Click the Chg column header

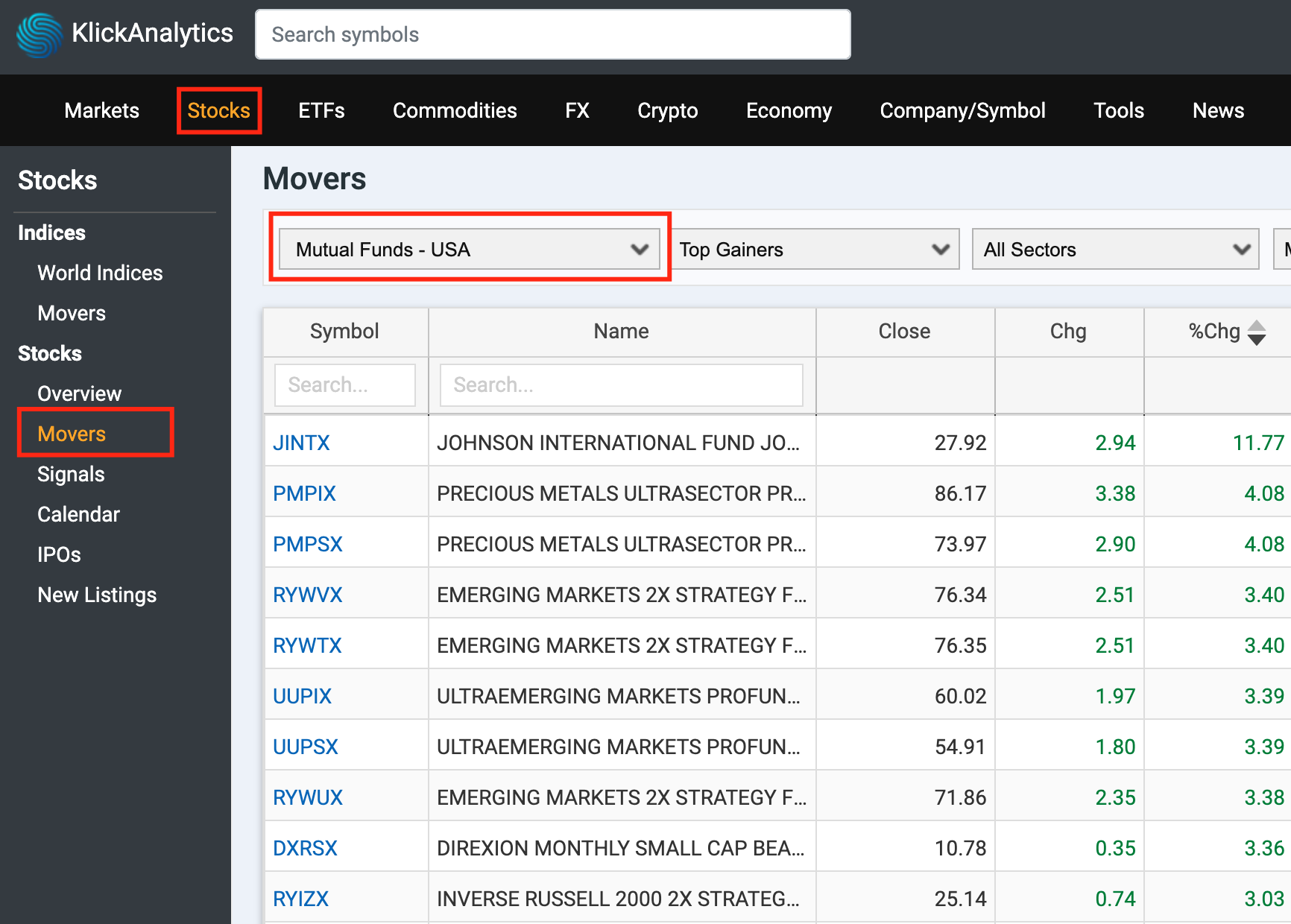pos(1068,332)
